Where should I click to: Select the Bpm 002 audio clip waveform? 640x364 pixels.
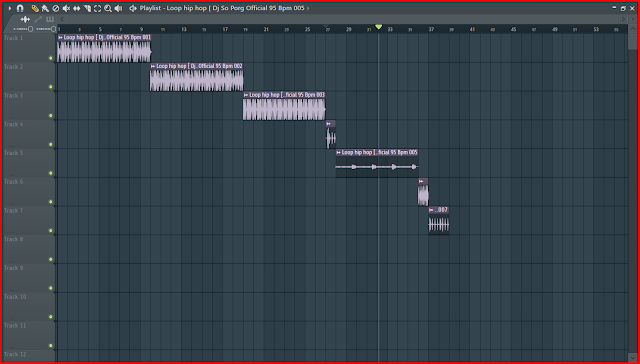point(197,80)
